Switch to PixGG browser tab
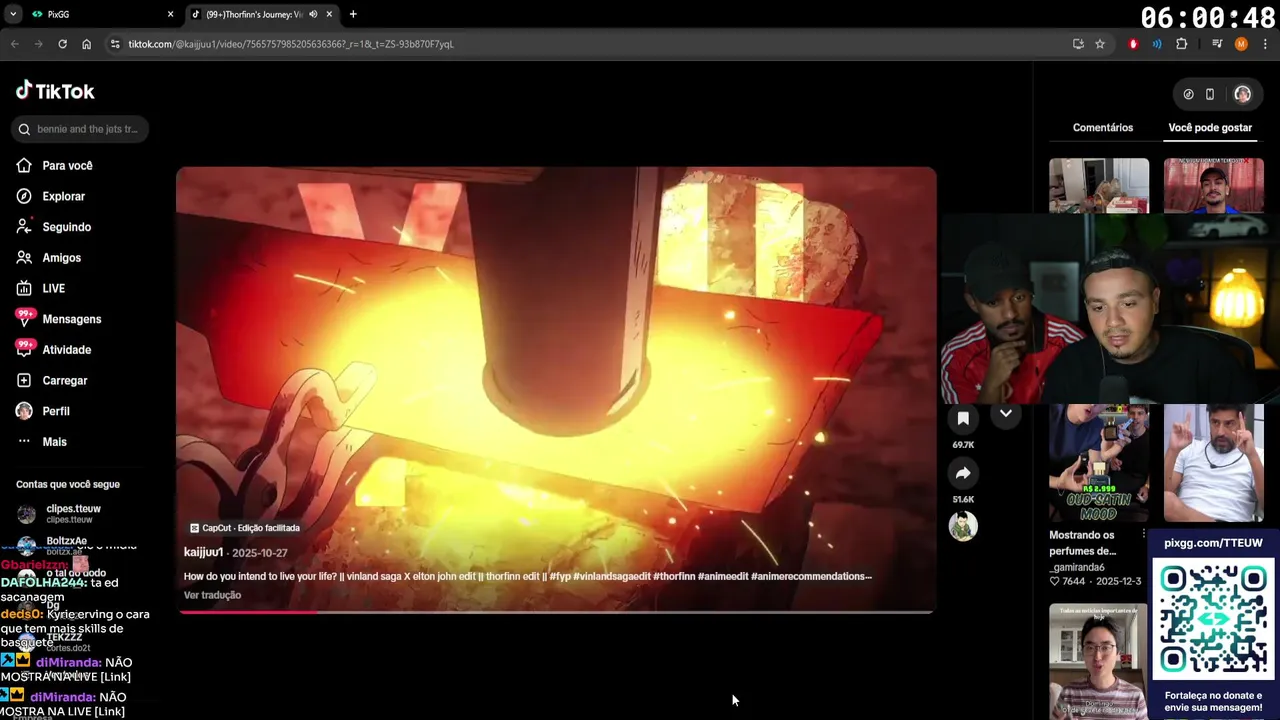 (x=100, y=14)
